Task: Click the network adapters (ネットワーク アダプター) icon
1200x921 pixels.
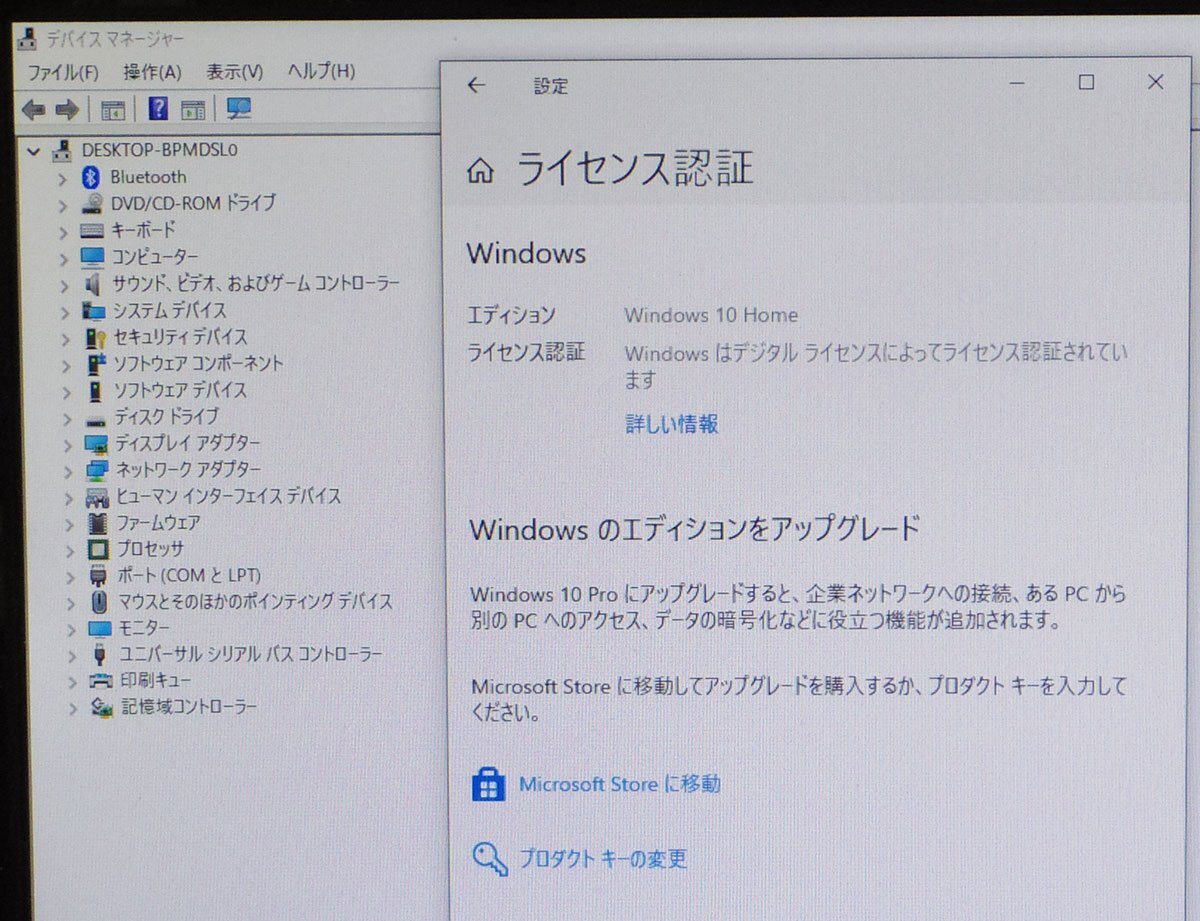Action: pos(97,470)
